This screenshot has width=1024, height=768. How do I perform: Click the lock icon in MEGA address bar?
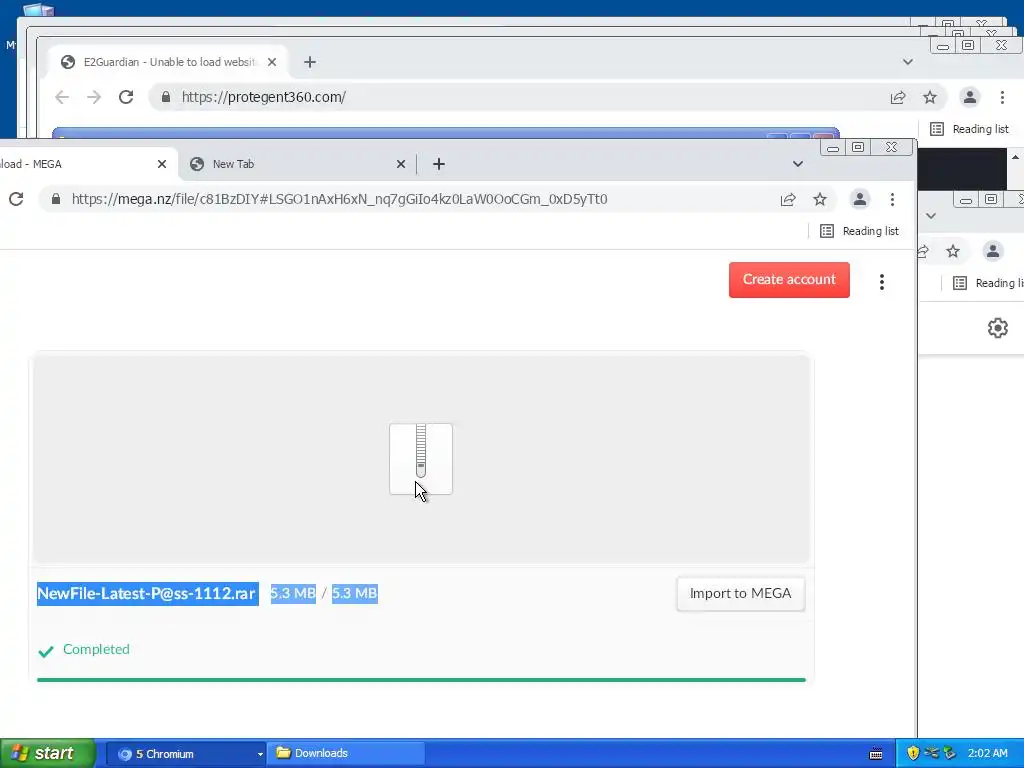click(x=56, y=199)
